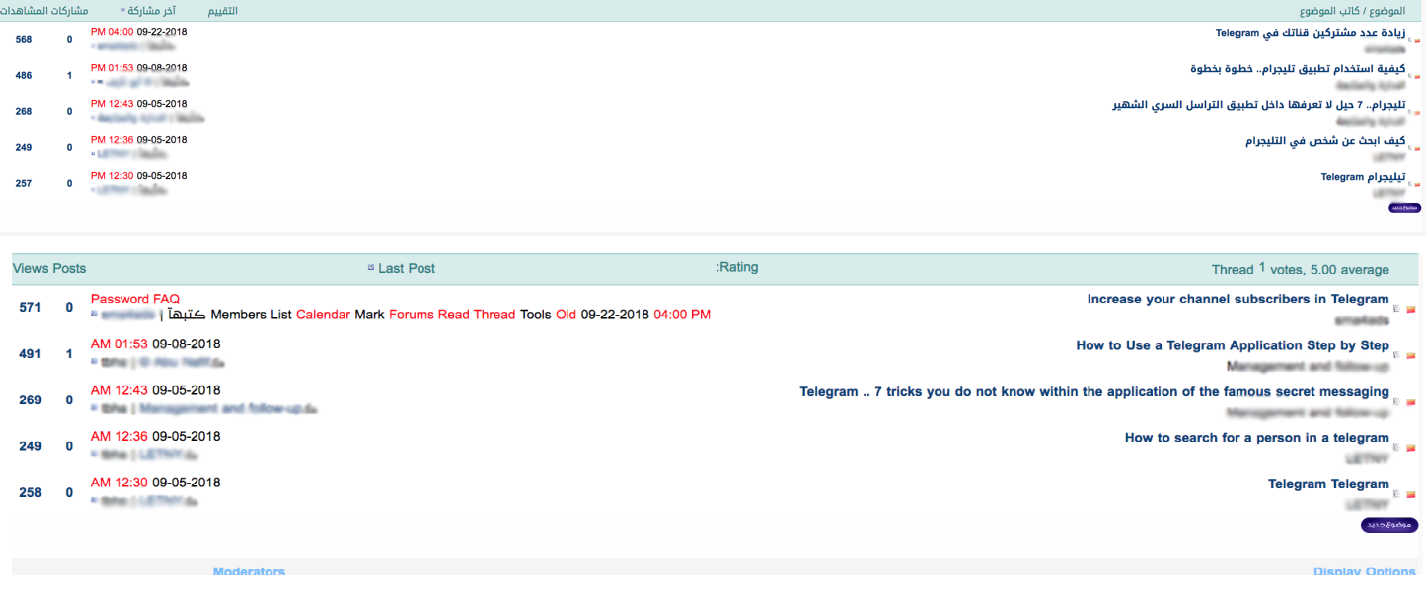Sort threads by 'Last Post' column header
Viewport: 1426px width, 590px height.
click(x=406, y=268)
